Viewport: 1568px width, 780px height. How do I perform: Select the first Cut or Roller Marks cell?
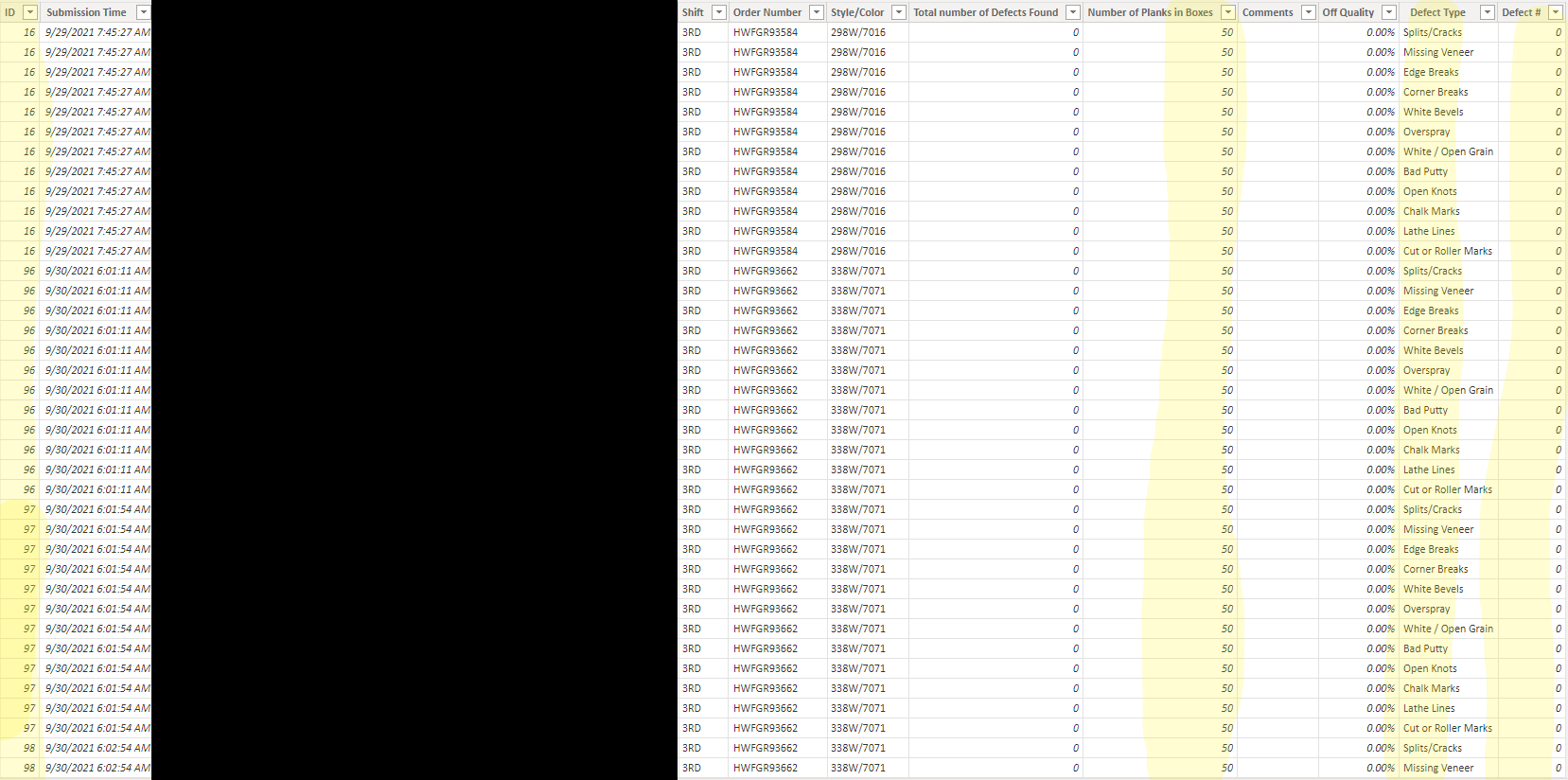coord(1448,251)
